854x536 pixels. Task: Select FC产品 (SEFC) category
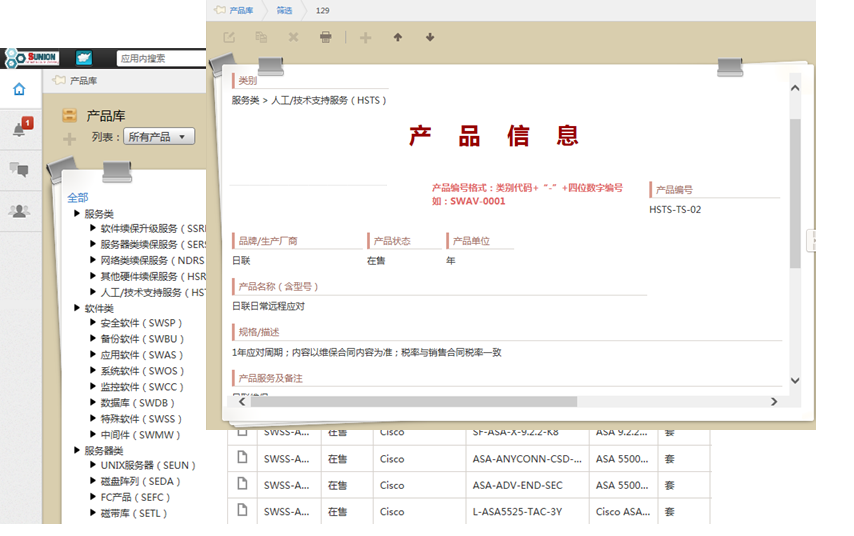[135, 497]
